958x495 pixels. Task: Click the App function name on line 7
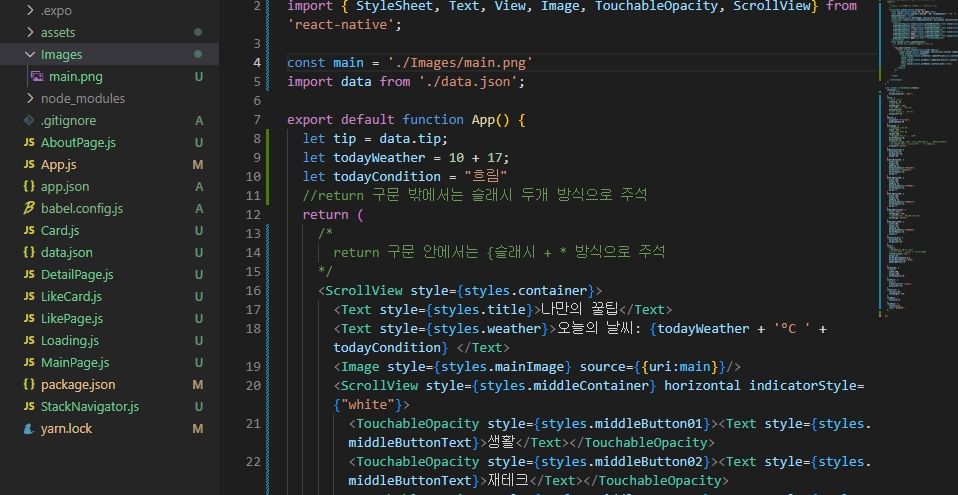[483, 119]
